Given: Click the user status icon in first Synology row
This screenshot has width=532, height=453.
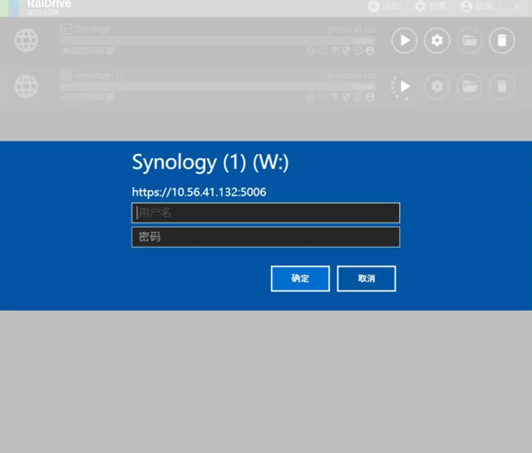Looking at the screenshot, I should coord(370,51).
